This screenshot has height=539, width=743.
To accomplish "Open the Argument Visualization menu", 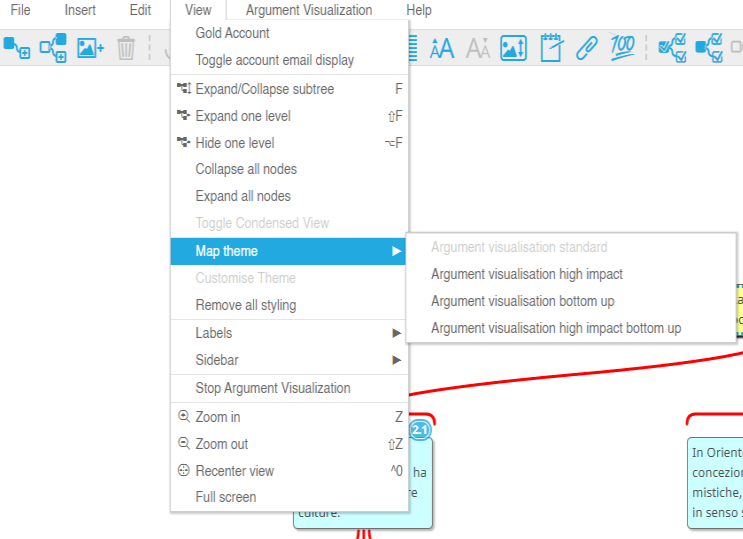I will coord(309,10).
